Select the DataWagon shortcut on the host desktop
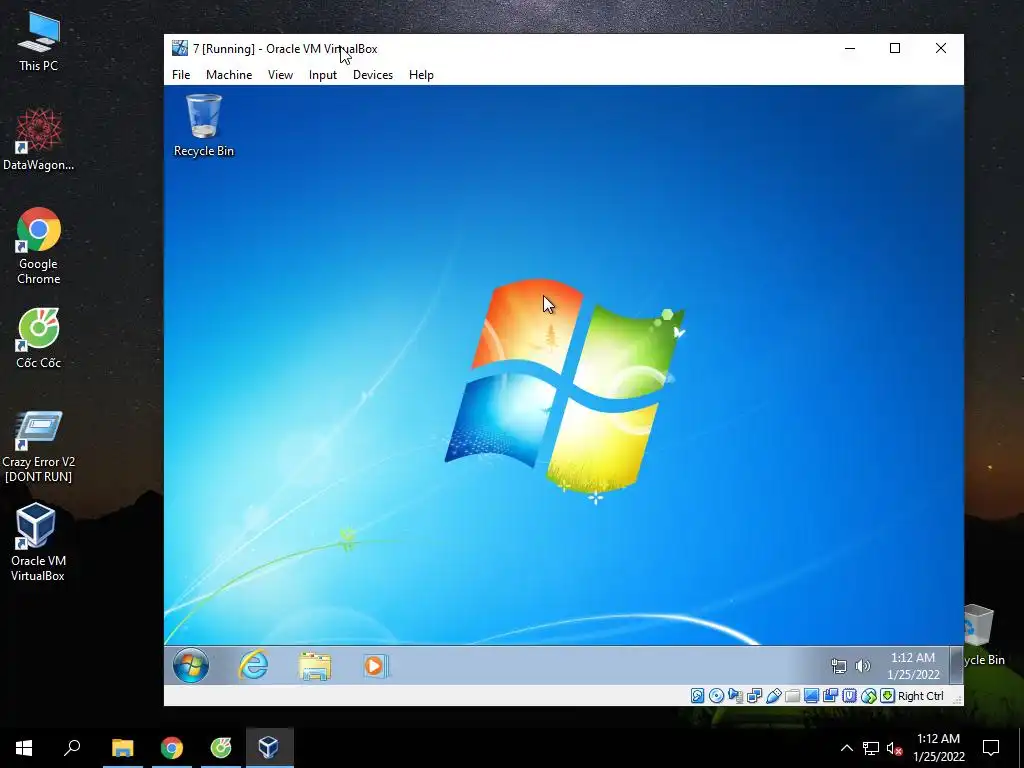Screen dimensions: 1024x768 coord(39,140)
